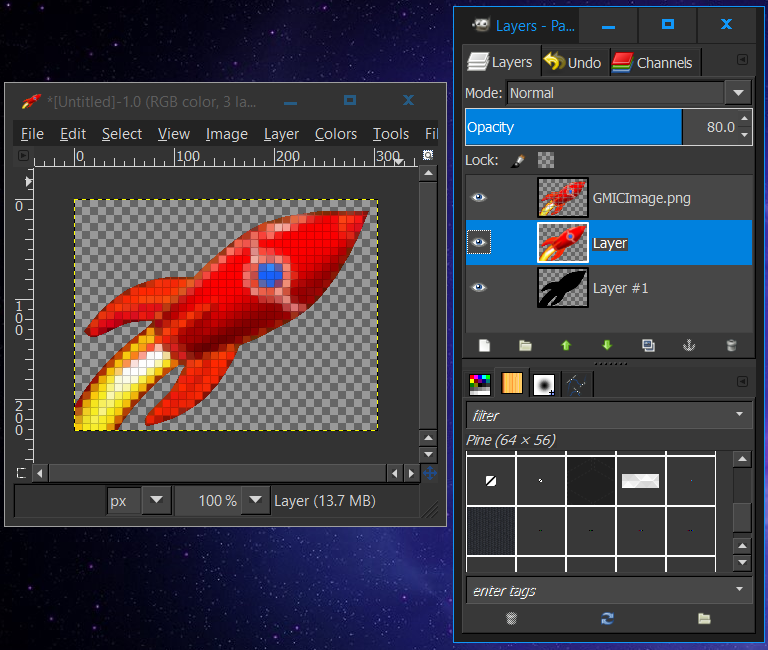Open the Select menu
Image resolution: width=768 pixels, height=650 pixels.
point(122,134)
